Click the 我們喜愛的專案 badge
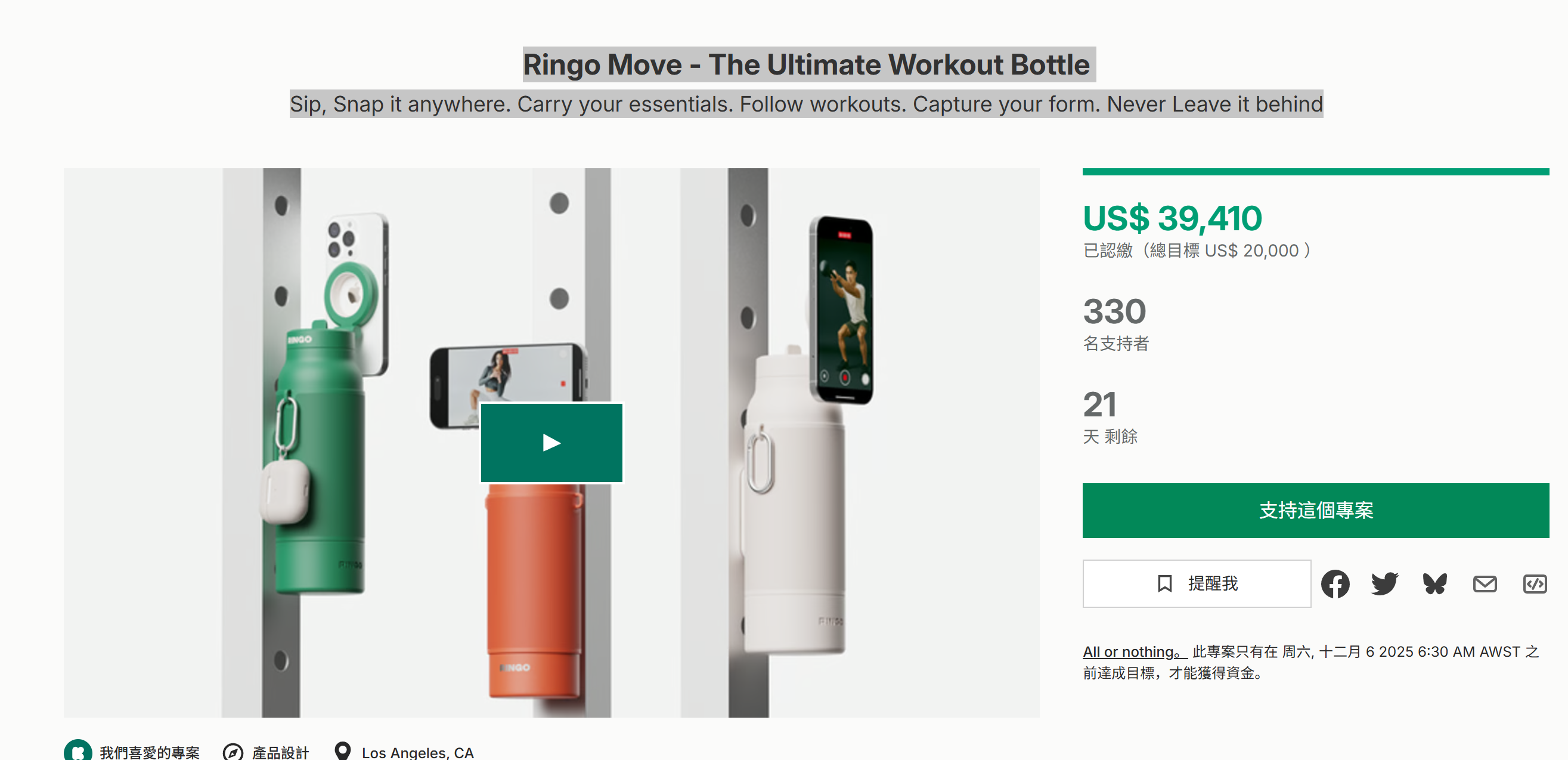 click(x=149, y=752)
